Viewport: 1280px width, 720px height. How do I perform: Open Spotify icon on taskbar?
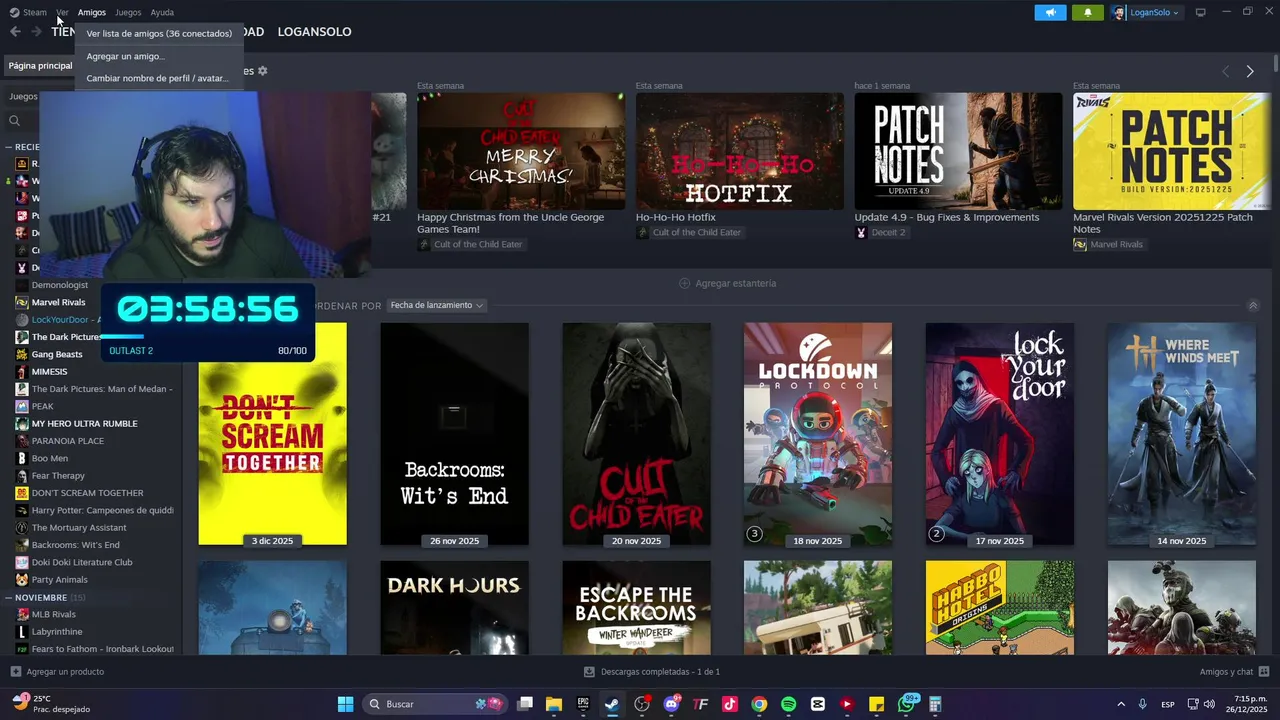(x=788, y=704)
